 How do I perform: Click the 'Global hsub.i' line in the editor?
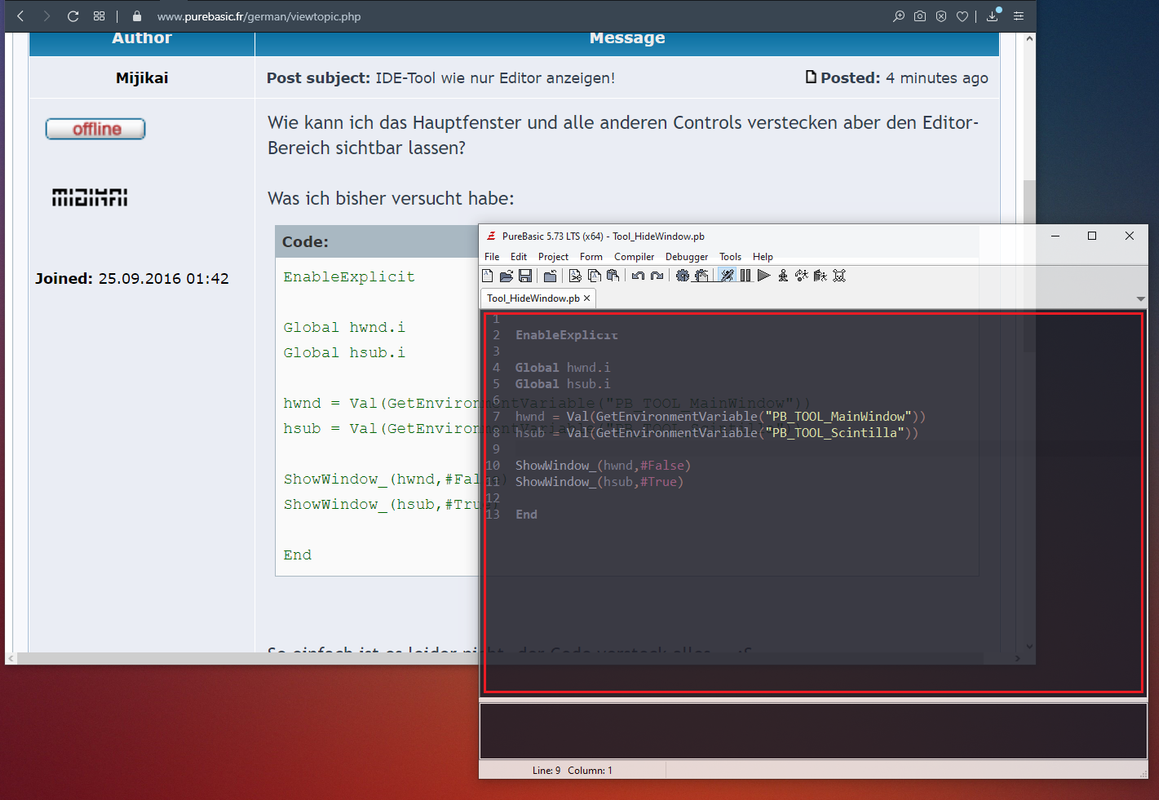click(562, 384)
